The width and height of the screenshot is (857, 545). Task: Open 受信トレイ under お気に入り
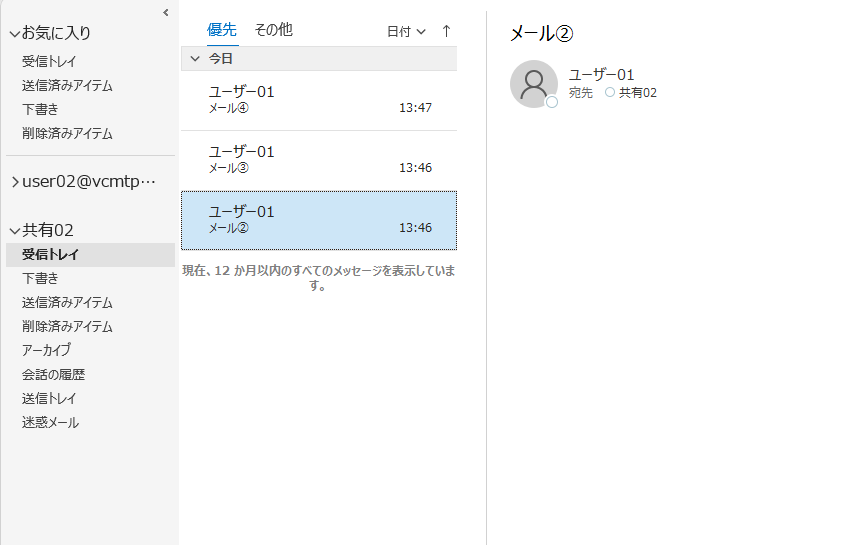[49, 62]
